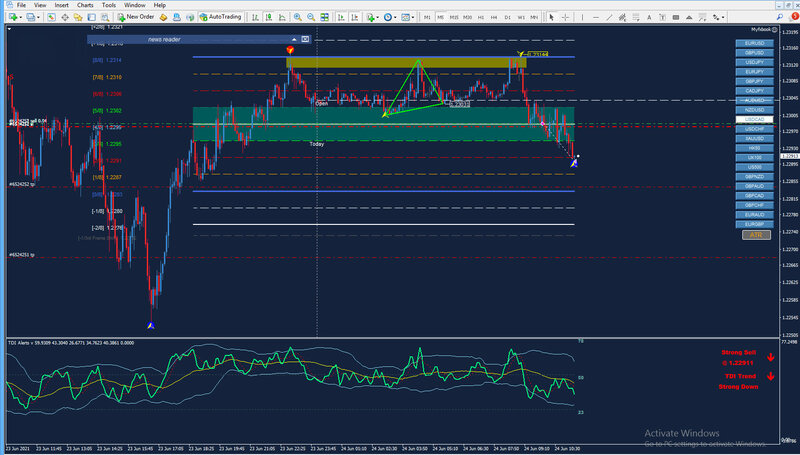Open the Charts menu
The height and width of the screenshot is (455, 800).
(85, 5)
